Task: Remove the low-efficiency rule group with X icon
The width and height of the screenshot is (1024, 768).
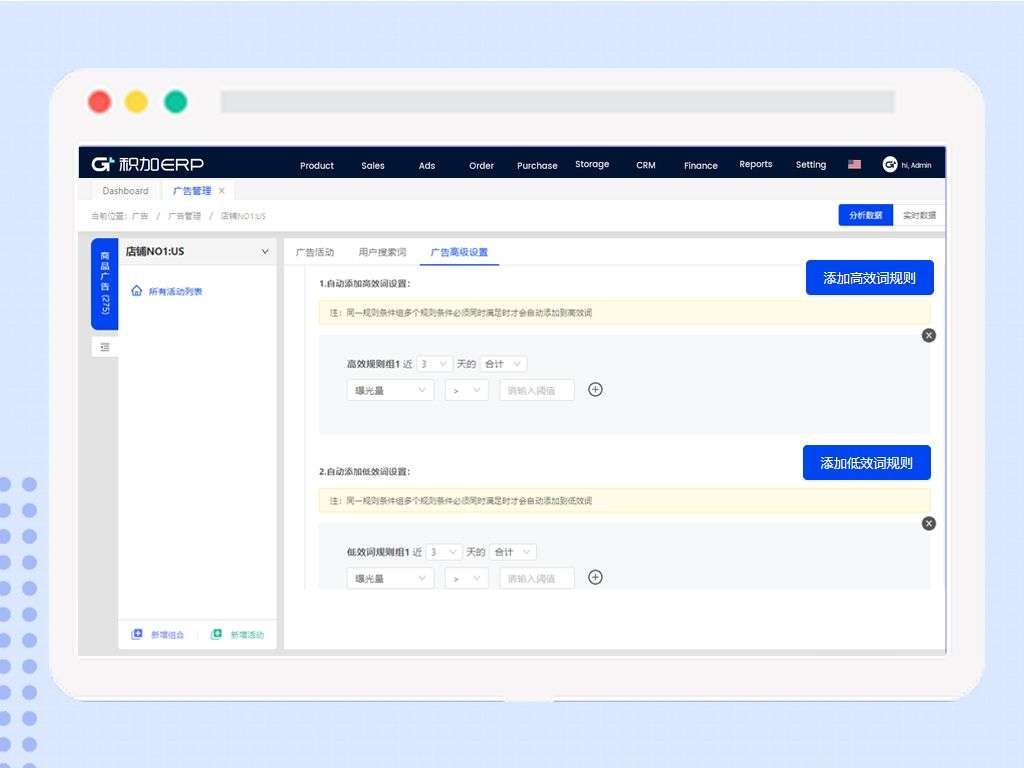Action: (929, 524)
